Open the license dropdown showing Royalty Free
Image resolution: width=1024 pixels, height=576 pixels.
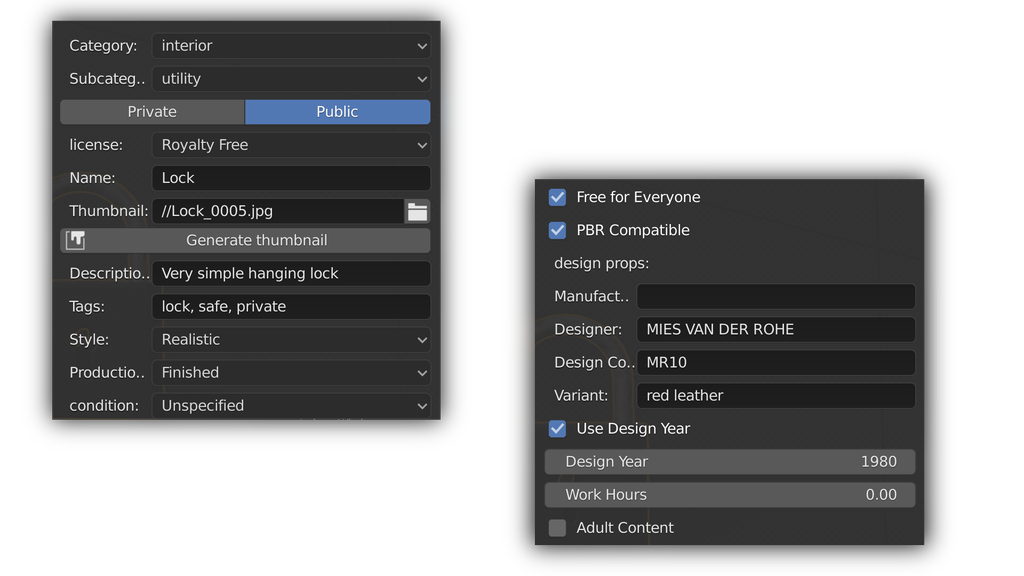pyautogui.click(x=291, y=145)
